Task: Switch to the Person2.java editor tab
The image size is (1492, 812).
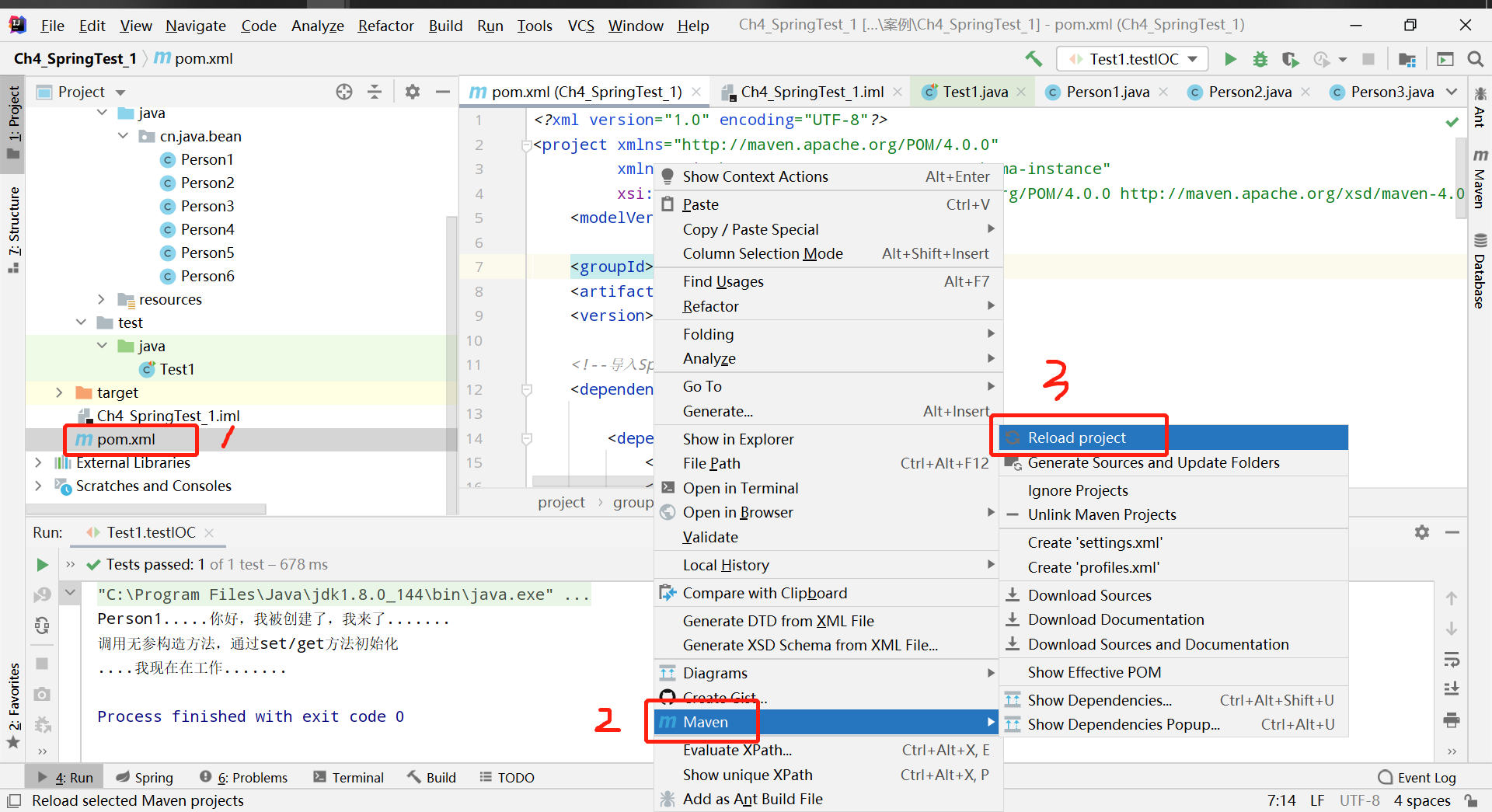Action: (1249, 92)
